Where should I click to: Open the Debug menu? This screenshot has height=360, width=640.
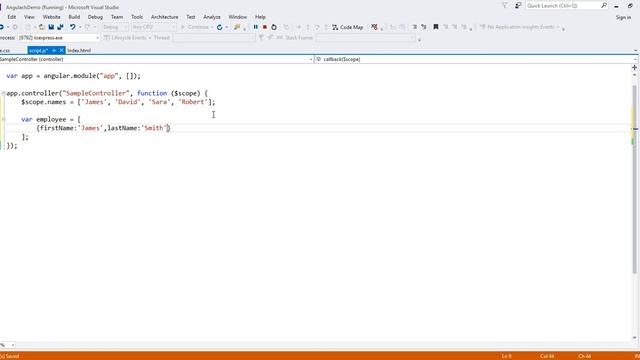click(x=95, y=17)
